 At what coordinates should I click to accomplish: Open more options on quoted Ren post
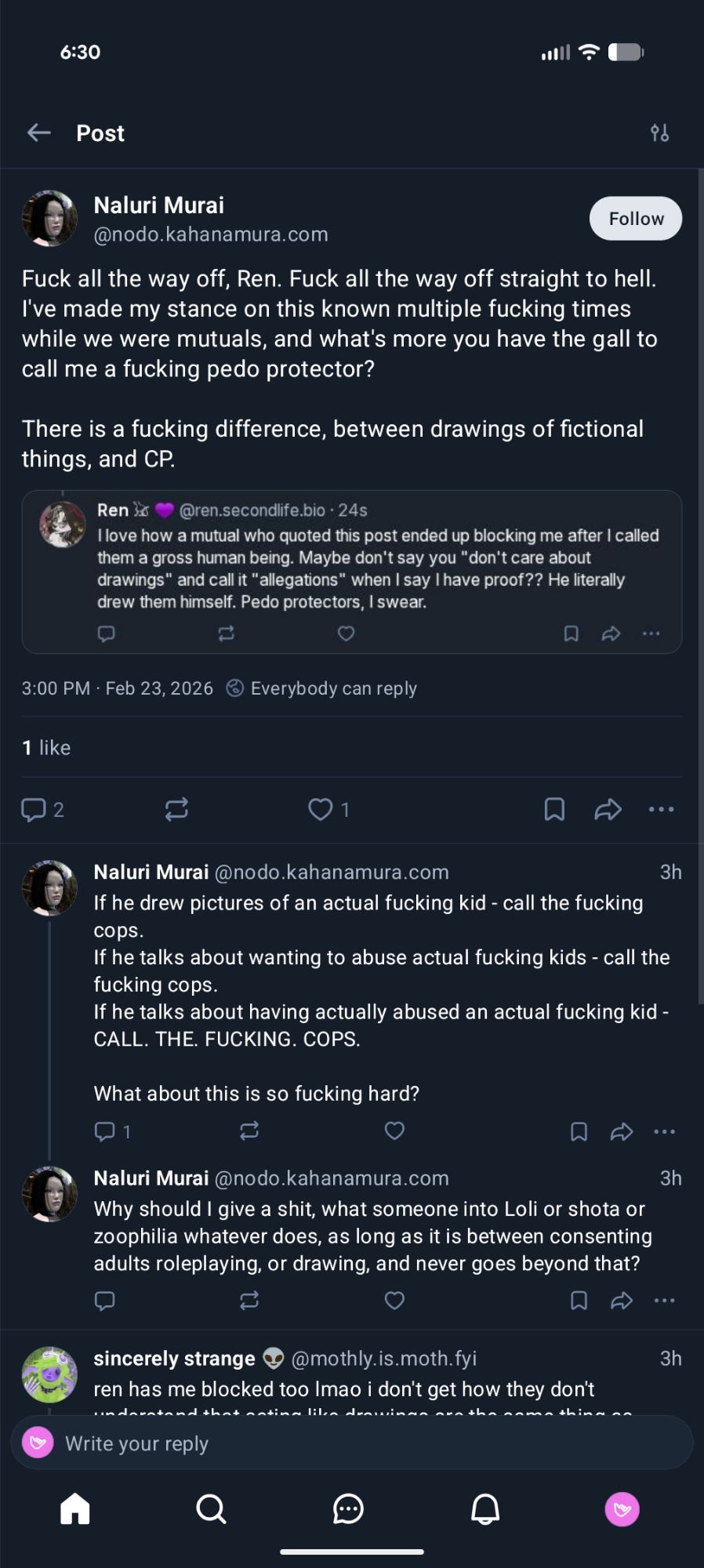coord(651,633)
